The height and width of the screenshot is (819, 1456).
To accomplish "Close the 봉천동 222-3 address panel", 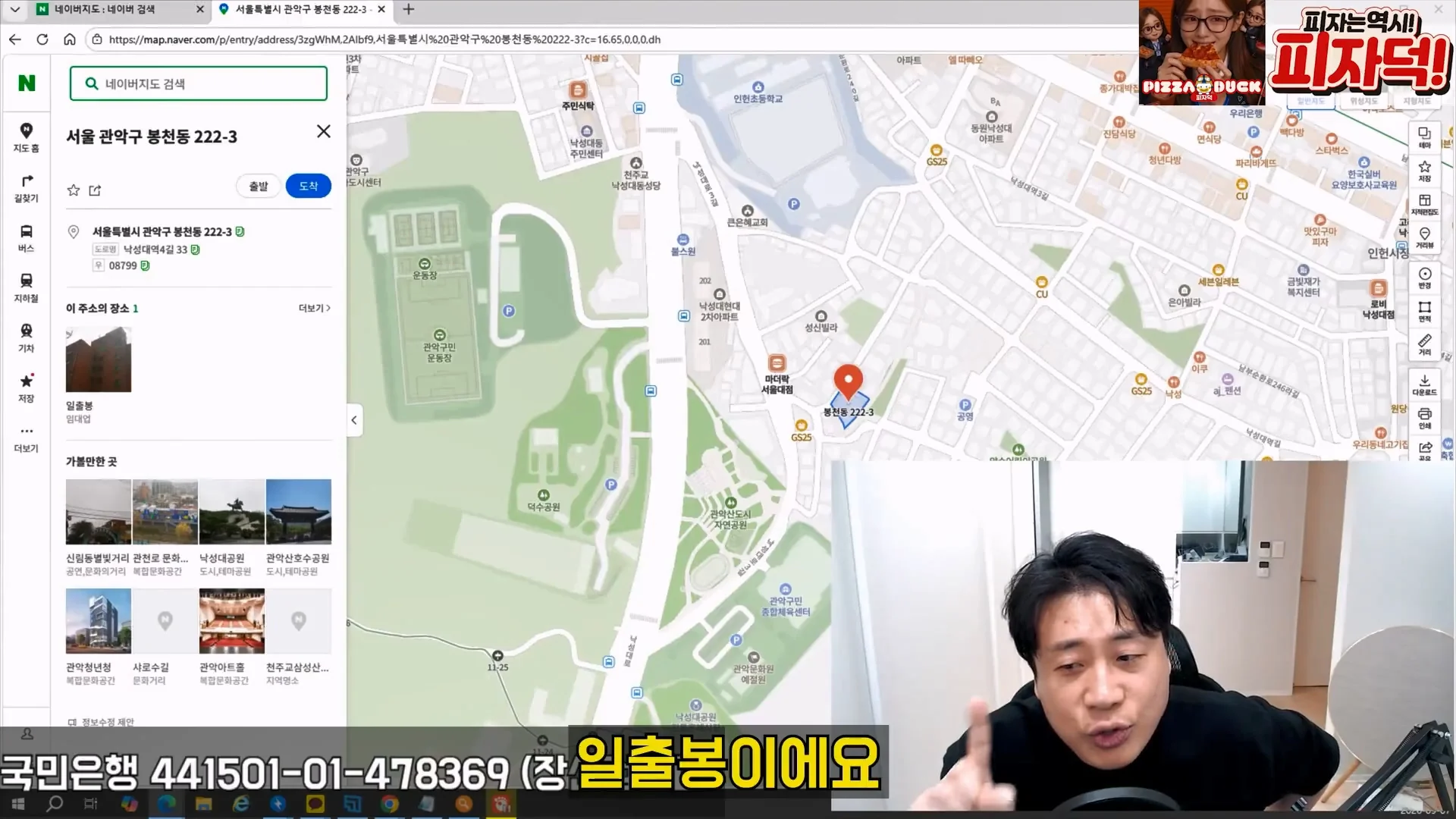I will click(324, 131).
